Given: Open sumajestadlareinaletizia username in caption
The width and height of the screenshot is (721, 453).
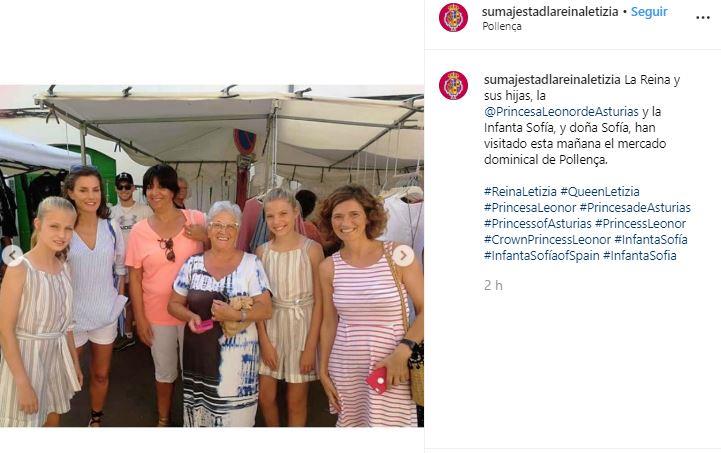Looking at the screenshot, I should point(552,80).
